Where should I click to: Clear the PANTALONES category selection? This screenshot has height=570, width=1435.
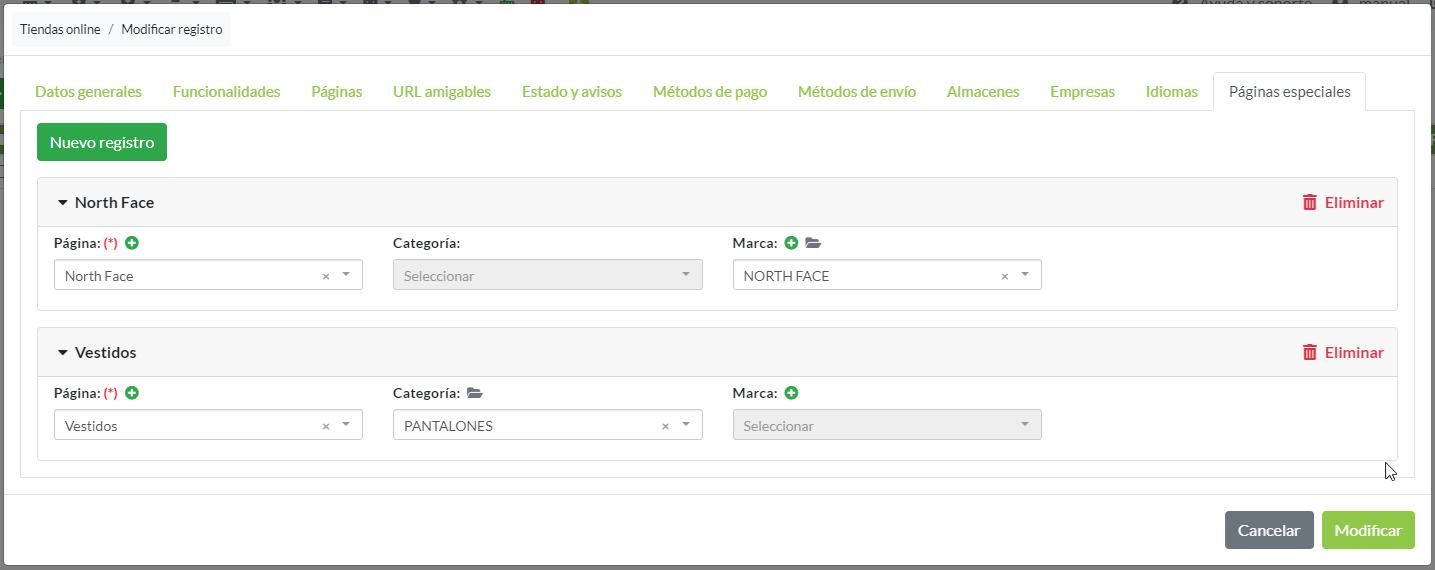click(665, 426)
